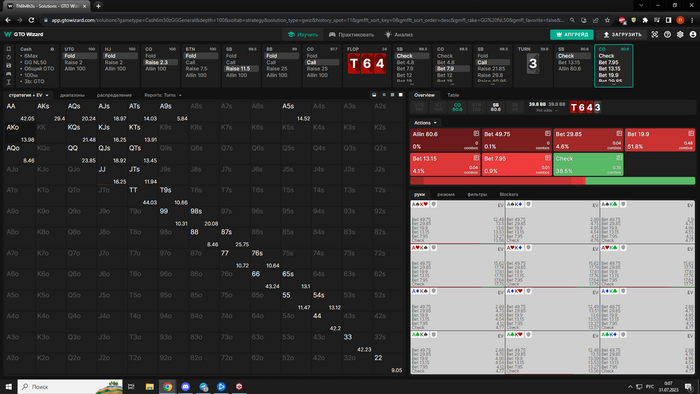This screenshot has height=394, width=700.
Task: Open the Pot odds dropdown
Action: click(546, 110)
